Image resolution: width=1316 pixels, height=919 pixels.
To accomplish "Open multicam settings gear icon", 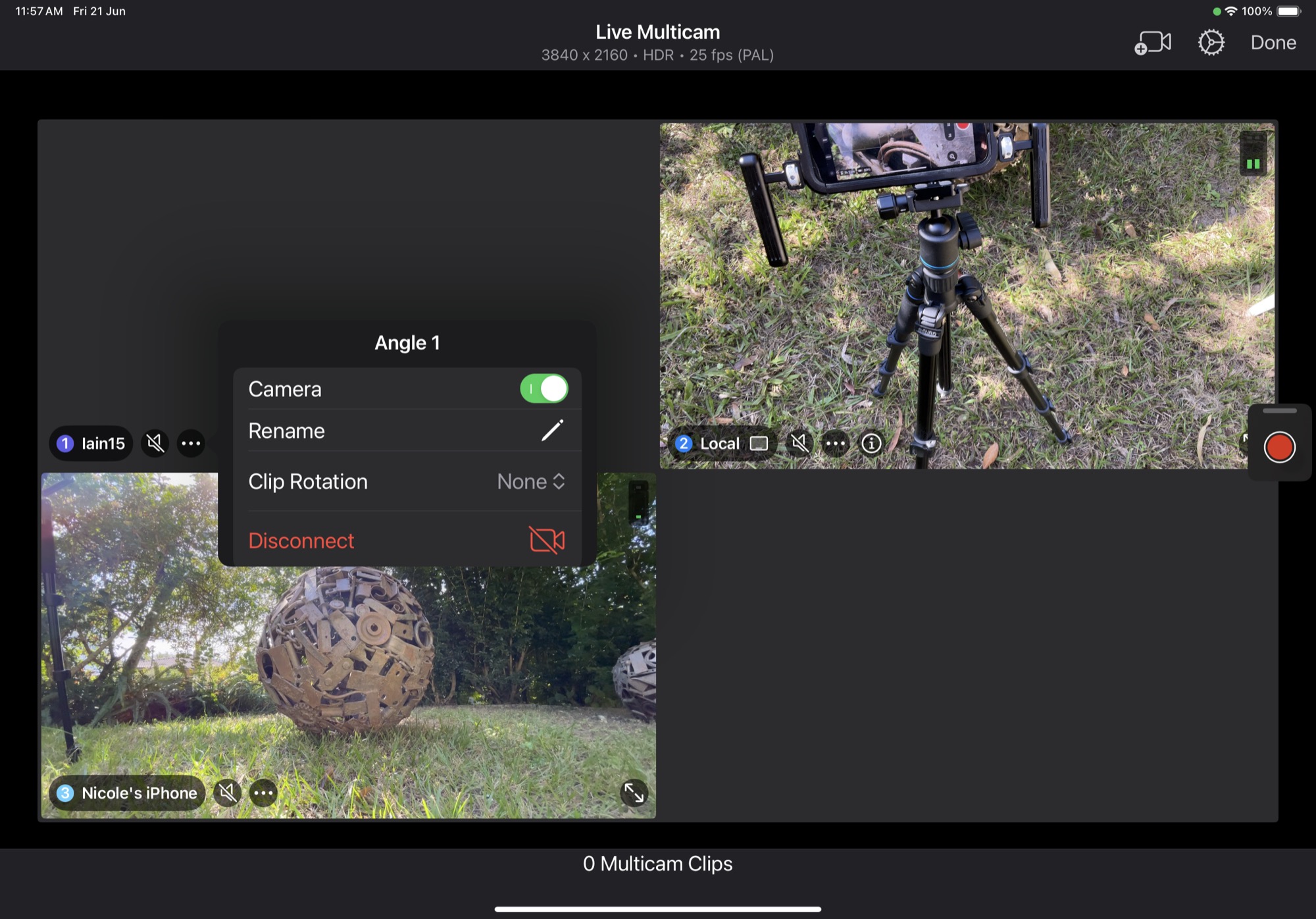I will pos(1211,43).
